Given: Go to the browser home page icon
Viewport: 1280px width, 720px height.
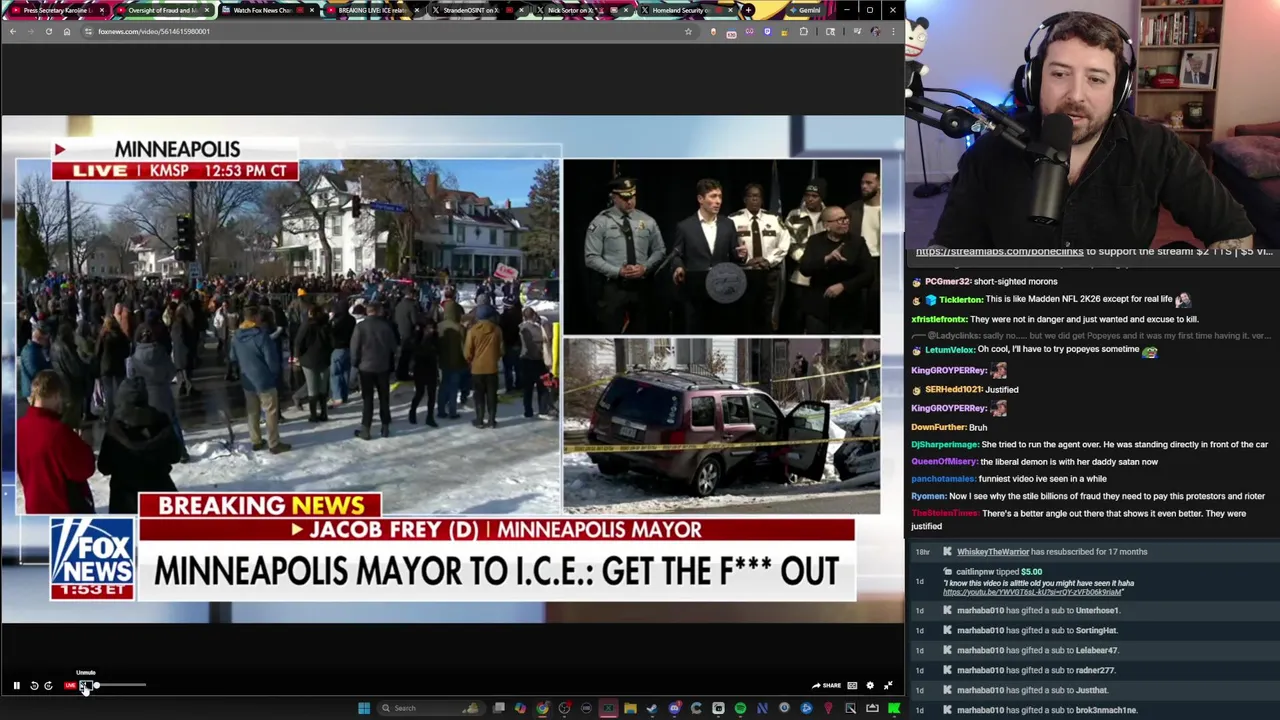Looking at the screenshot, I should pos(67,31).
